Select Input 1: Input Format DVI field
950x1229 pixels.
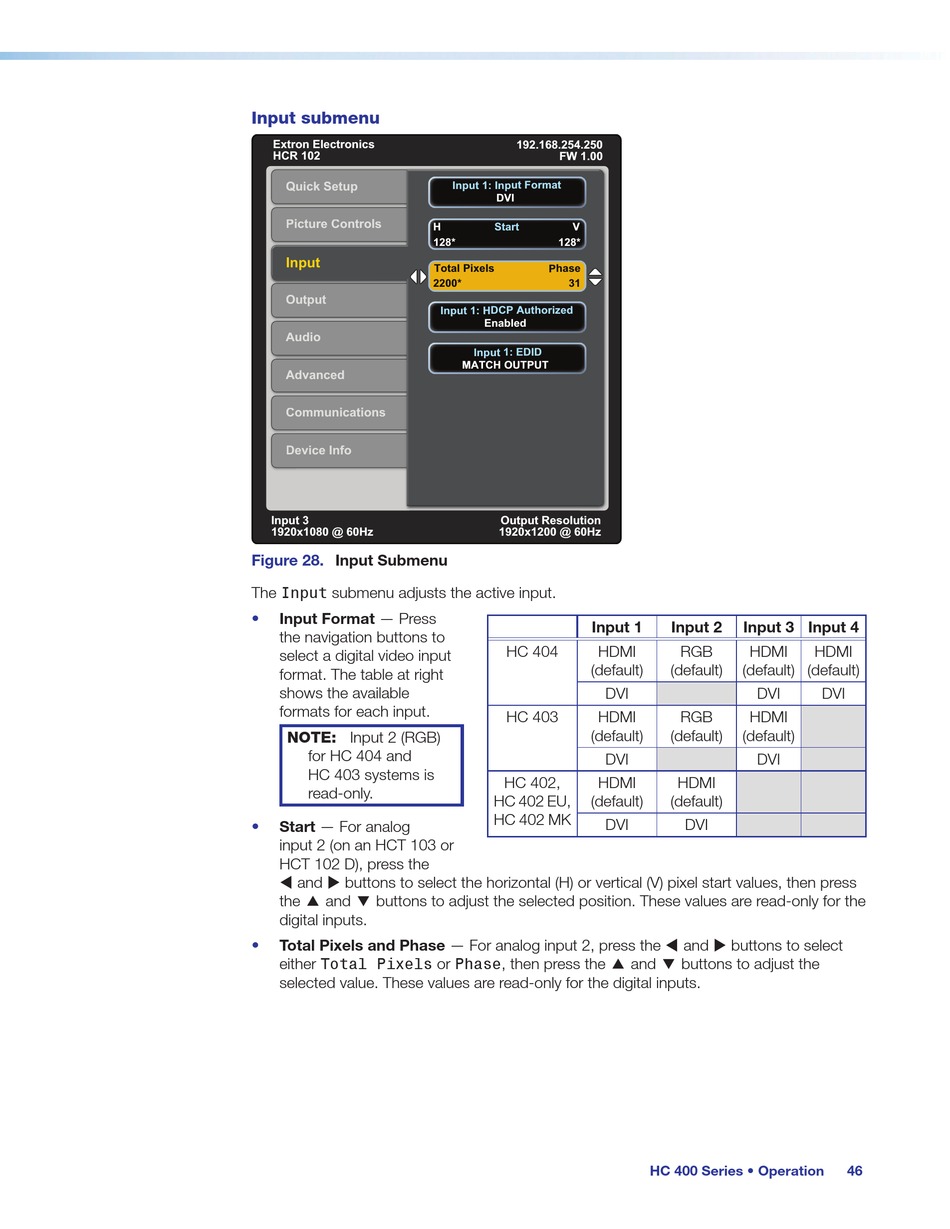507,192
